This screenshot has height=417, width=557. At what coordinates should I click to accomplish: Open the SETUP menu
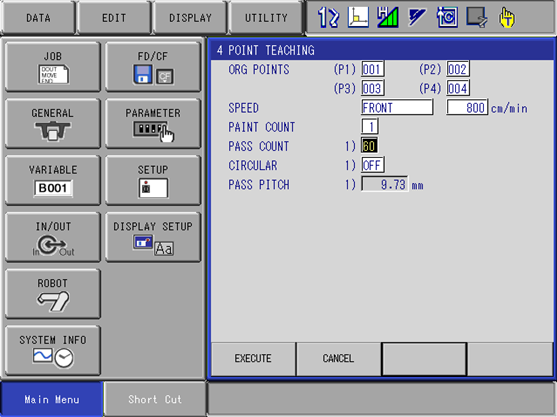(x=153, y=180)
